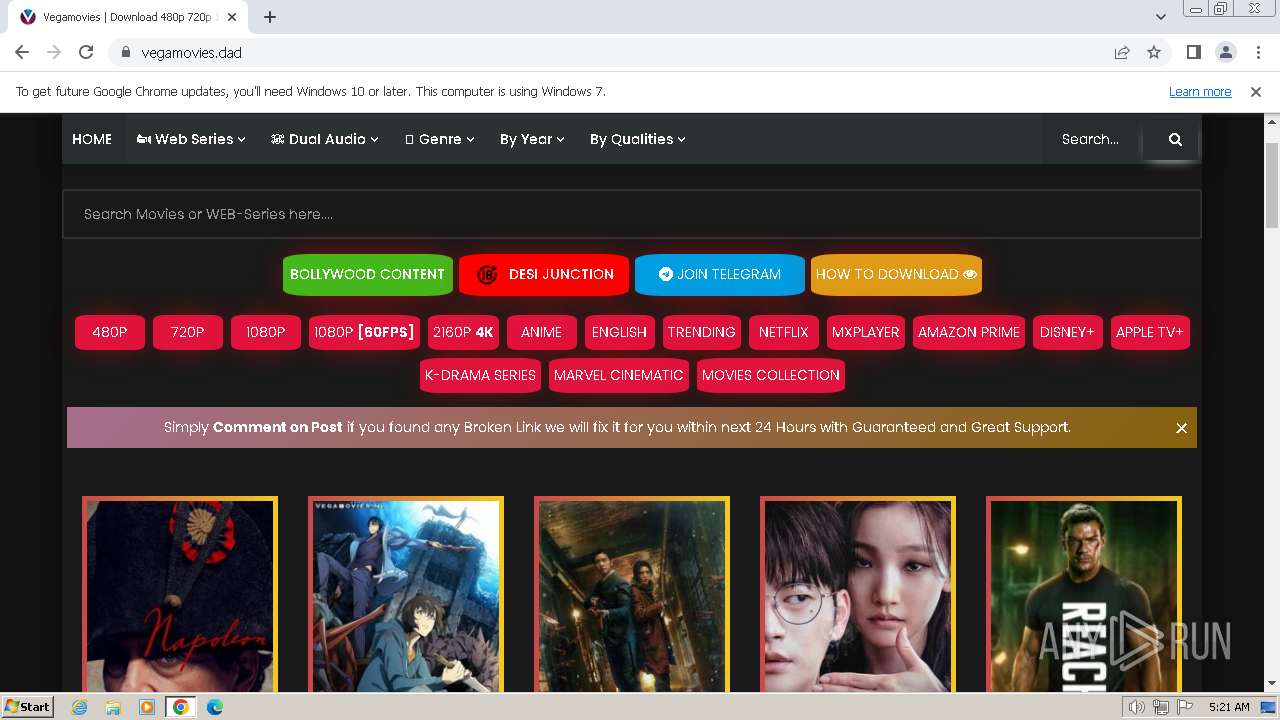Viewport: 1280px width, 720px height.
Task: Close the Broken Link notice banner
Action: click(1181, 428)
